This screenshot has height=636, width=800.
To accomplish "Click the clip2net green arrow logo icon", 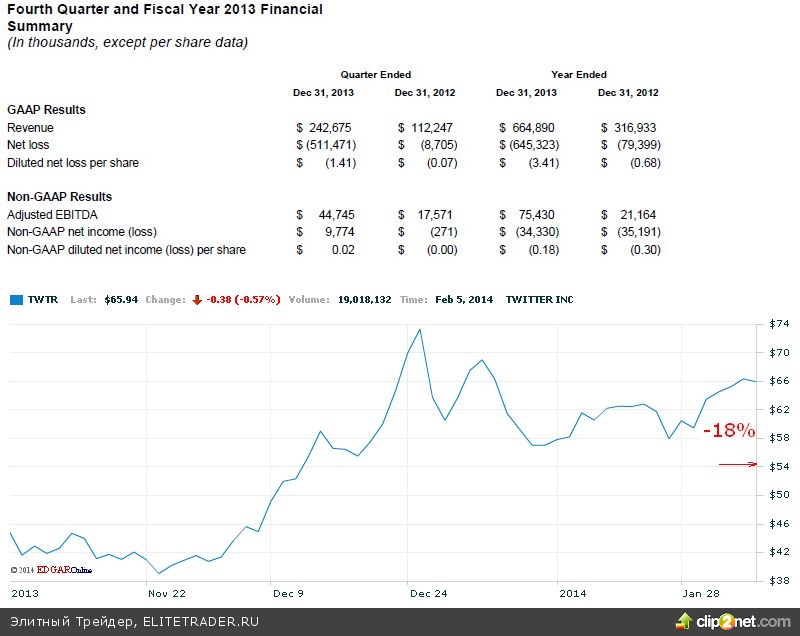I will (684, 621).
